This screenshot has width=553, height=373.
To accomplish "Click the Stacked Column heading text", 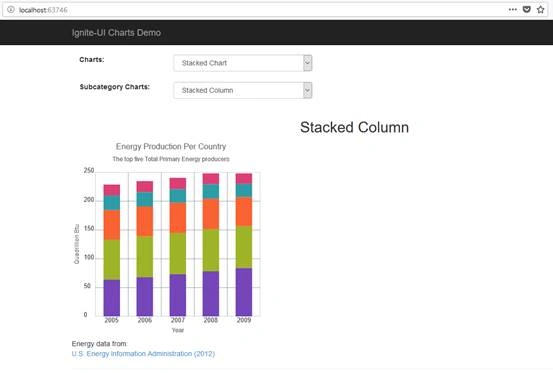I will point(354,127).
